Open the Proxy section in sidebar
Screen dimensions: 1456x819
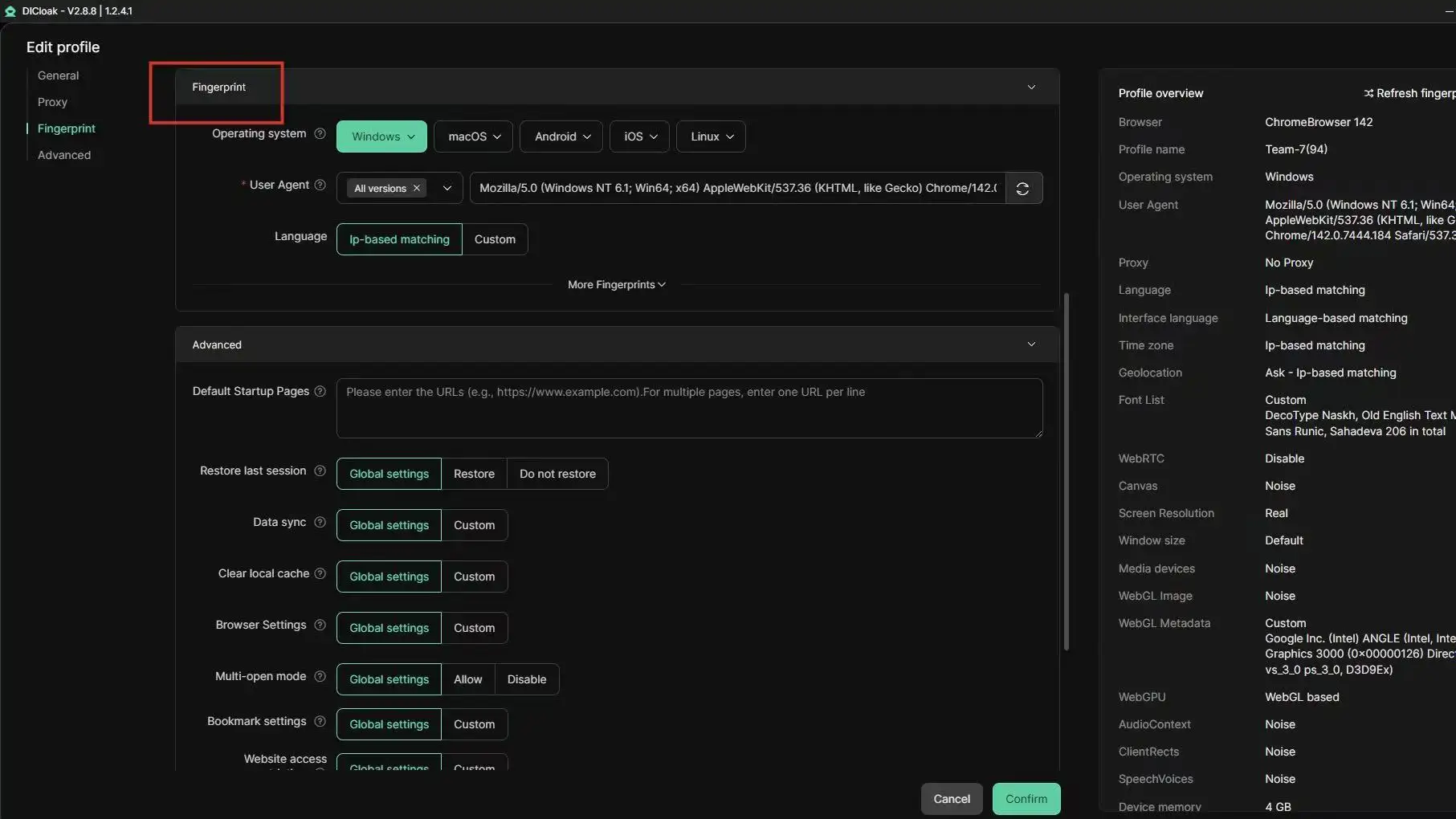point(52,102)
